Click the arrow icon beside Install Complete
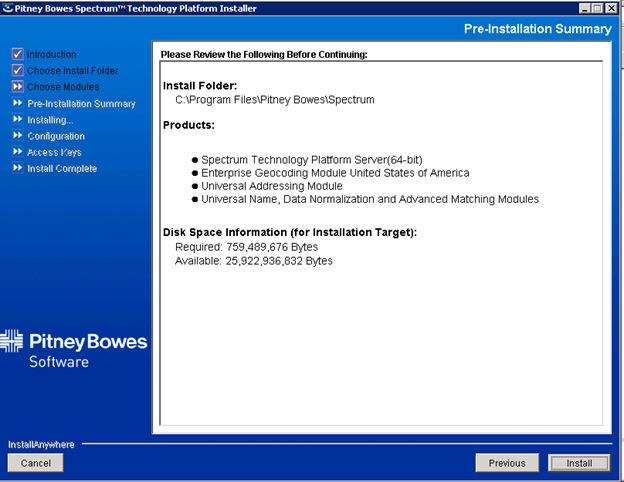The width and height of the screenshot is (624, 482). coord(17,168)
